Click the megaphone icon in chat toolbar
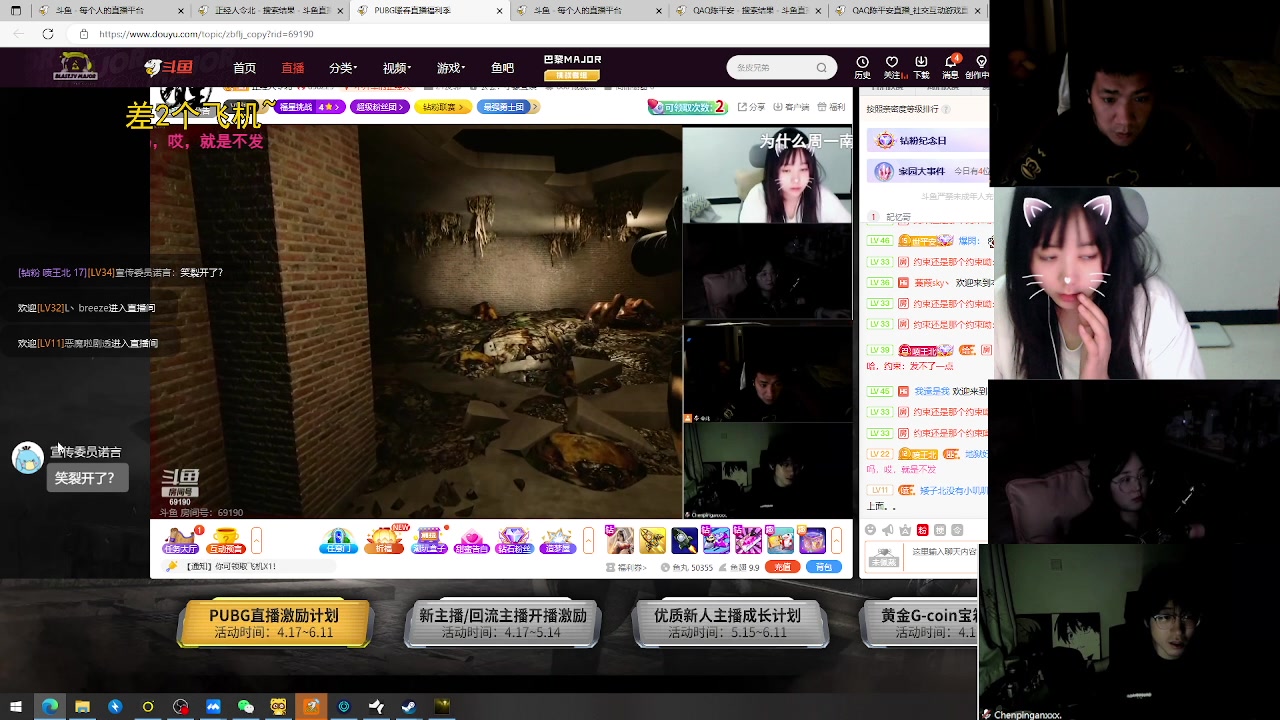Screen dimensions: 1280x720 point(887,530)
